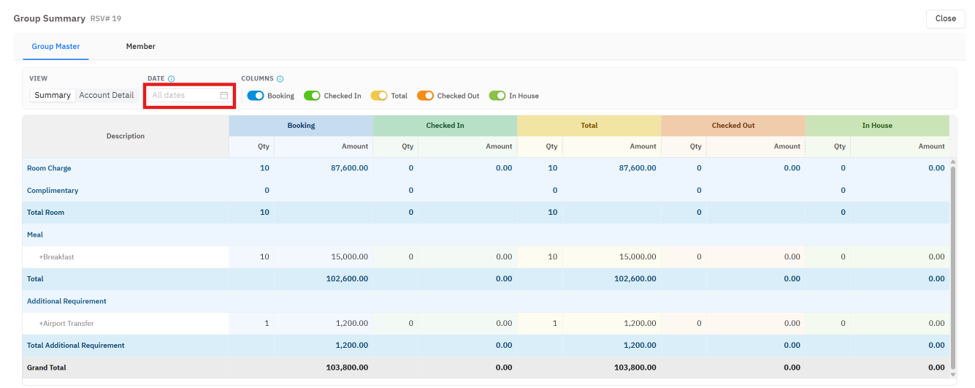Toggle the Total column switch
The image size is (975, 388).
point(379,96)
